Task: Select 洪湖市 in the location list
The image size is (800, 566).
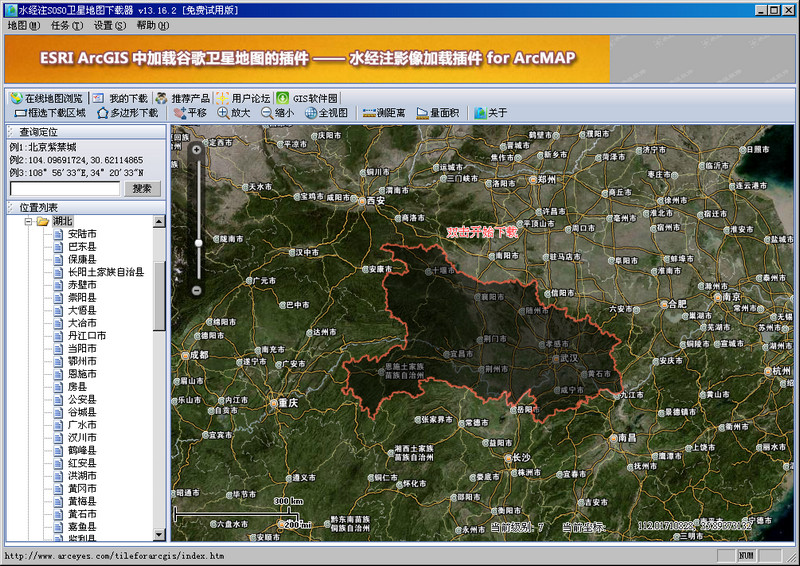Action: (82, 476)
